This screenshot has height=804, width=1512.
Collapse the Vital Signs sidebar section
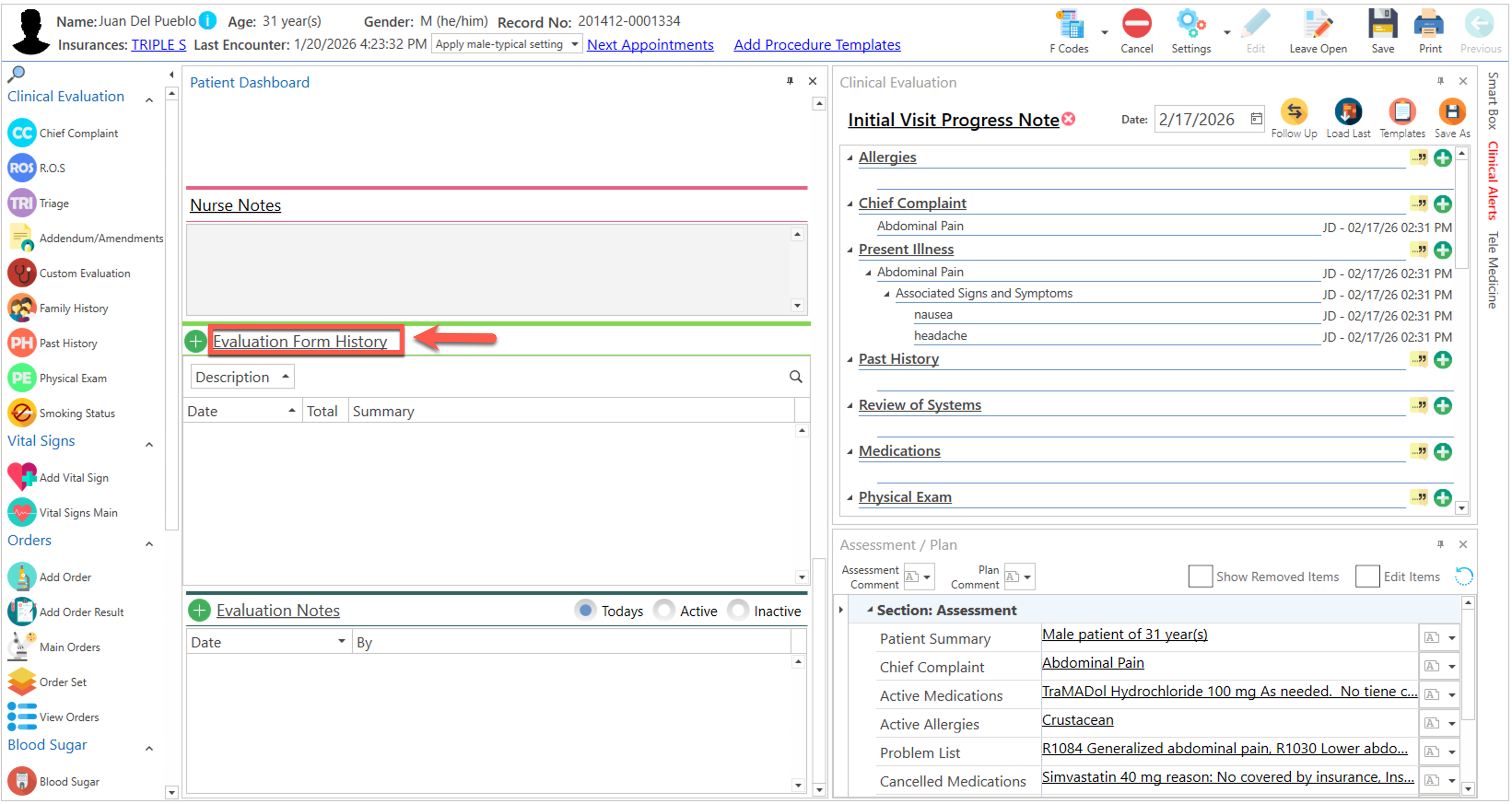(x=149, y=444)
